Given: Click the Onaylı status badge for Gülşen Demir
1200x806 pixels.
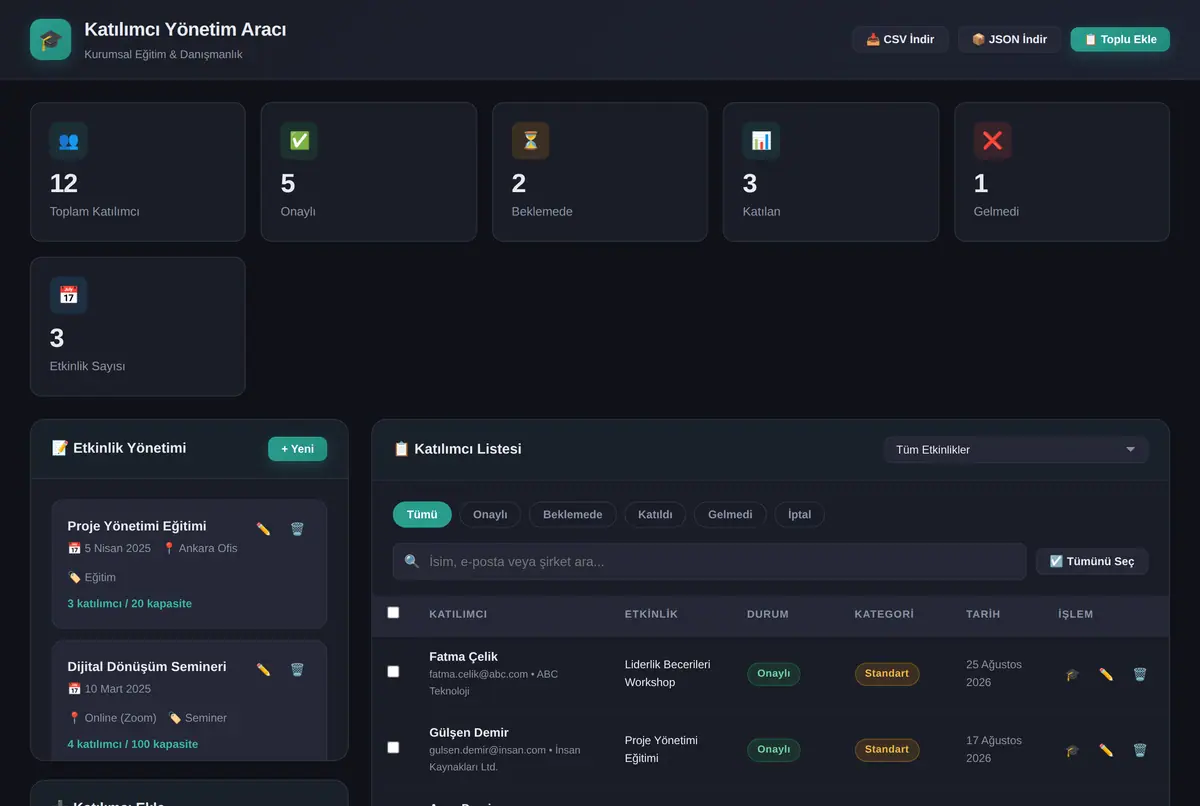Looking at the screenshot, I should pos(774,750).
